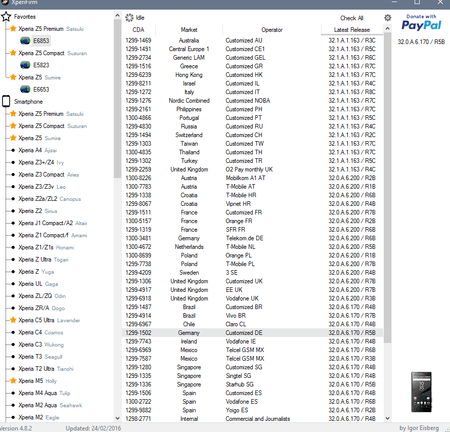The width and height of the screenshot is (450, 432).
Task: Select Xperia UL Gaga
Action: pyautogui.click(x=38, y=284)
